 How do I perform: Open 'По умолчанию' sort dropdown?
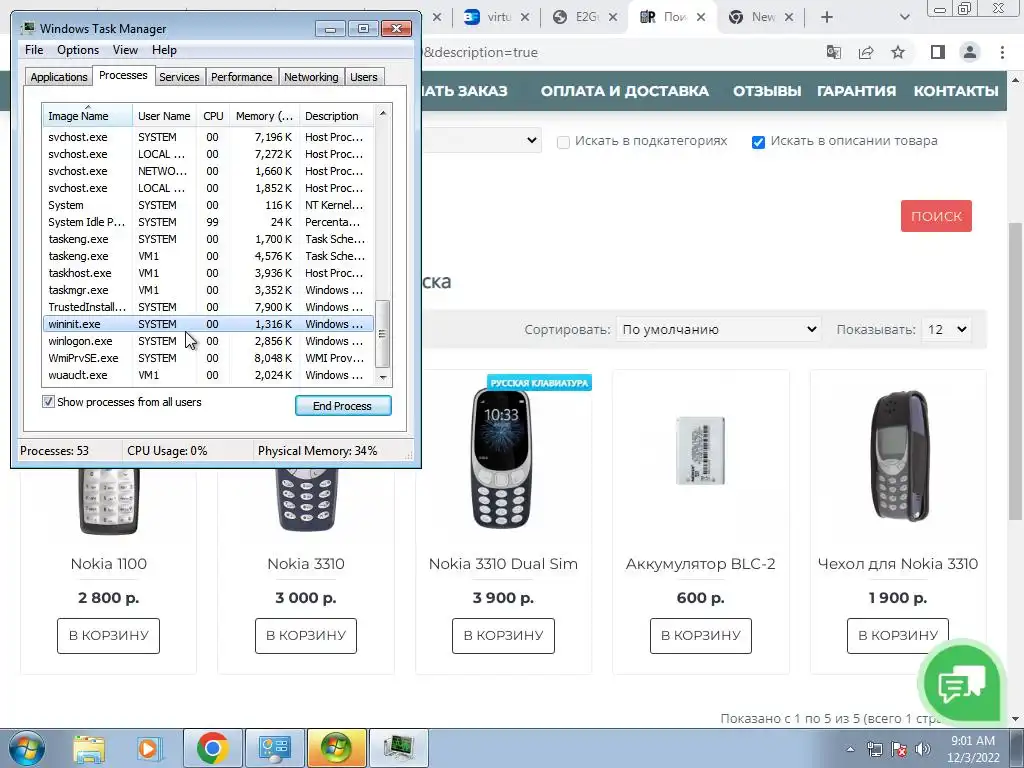pos(718,329)
